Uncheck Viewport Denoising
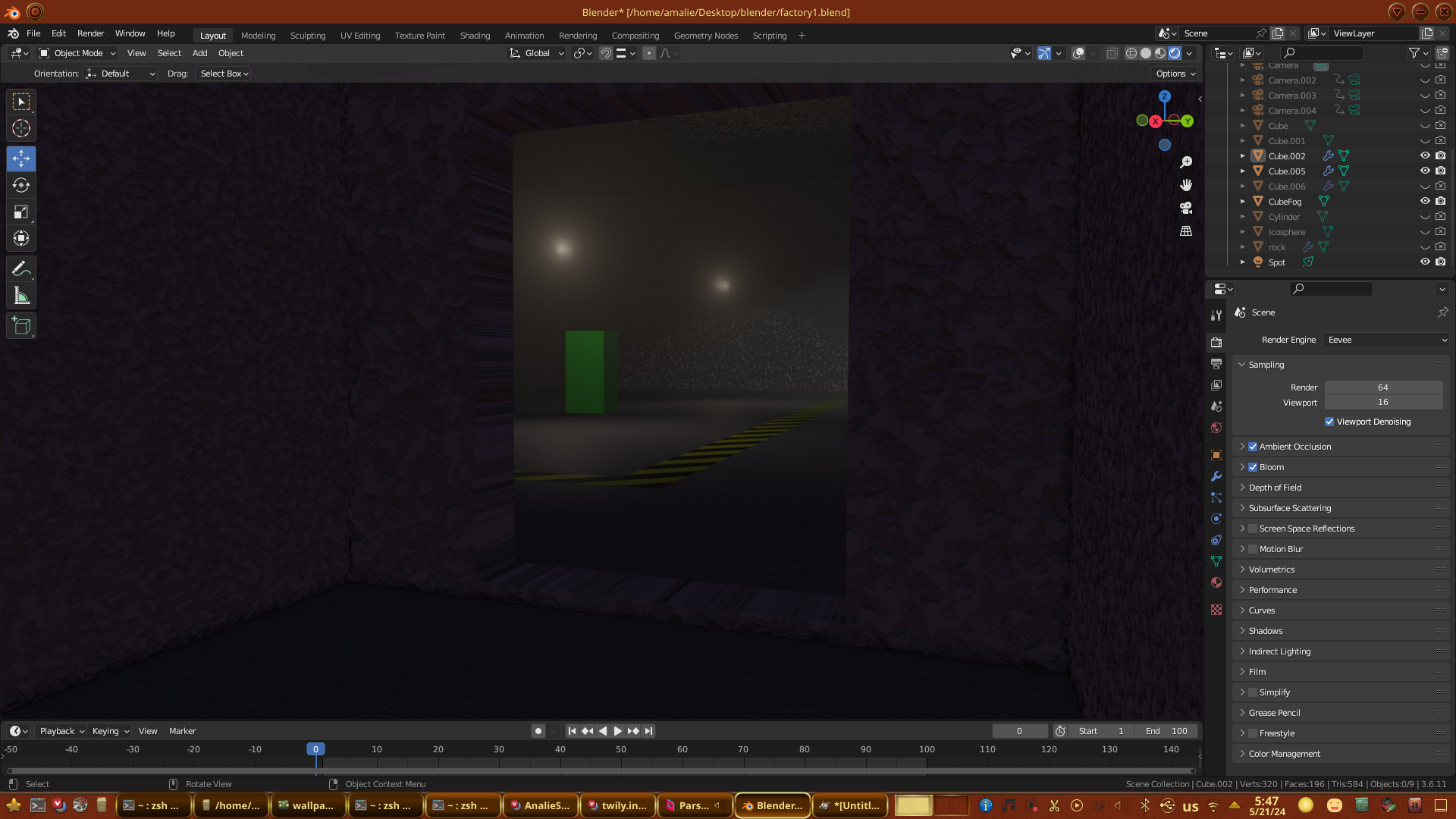The height and width of the screenshot is (819, 1456). click(1329, 422)
